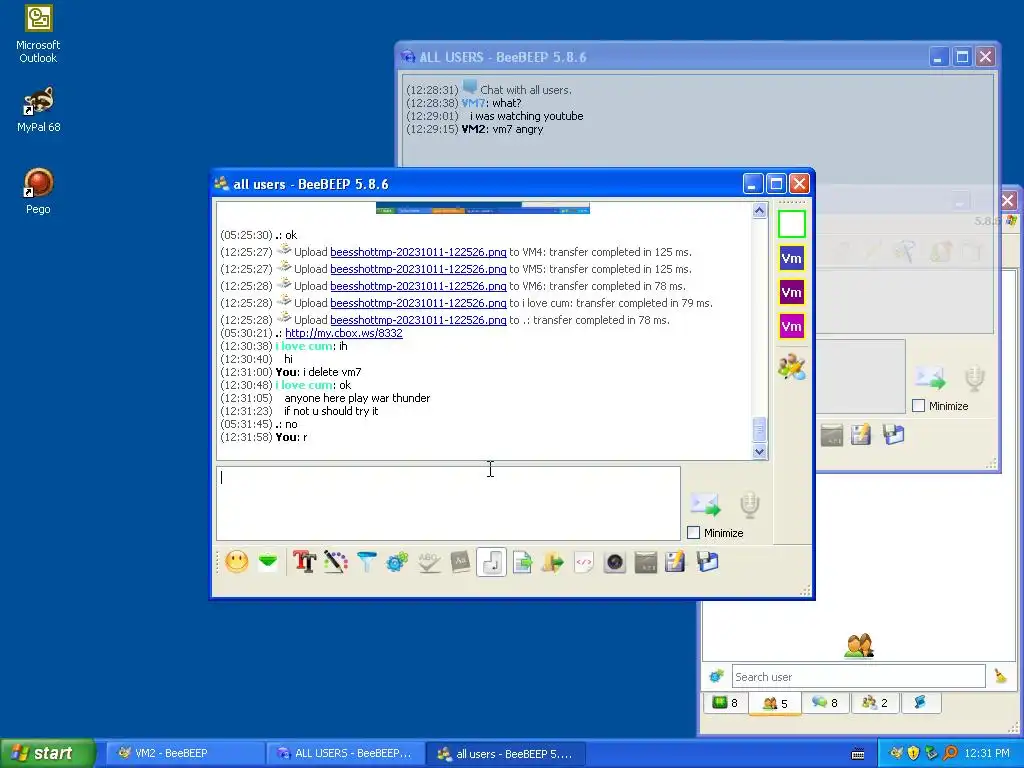Click the broom clear search icon
1024x768 pixels.
[x=1000, y=677]
